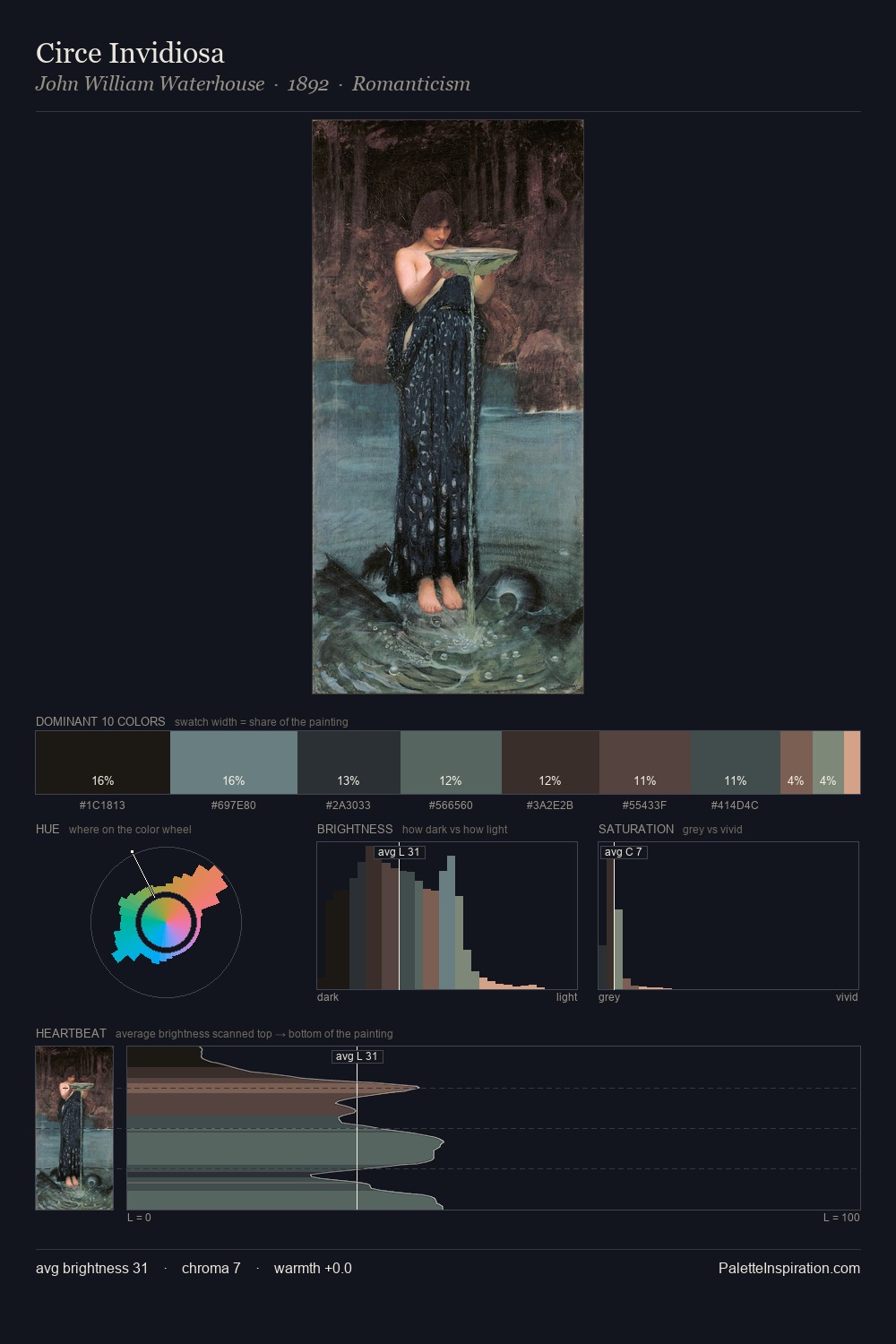Click the 'grey' axis label

609,996
